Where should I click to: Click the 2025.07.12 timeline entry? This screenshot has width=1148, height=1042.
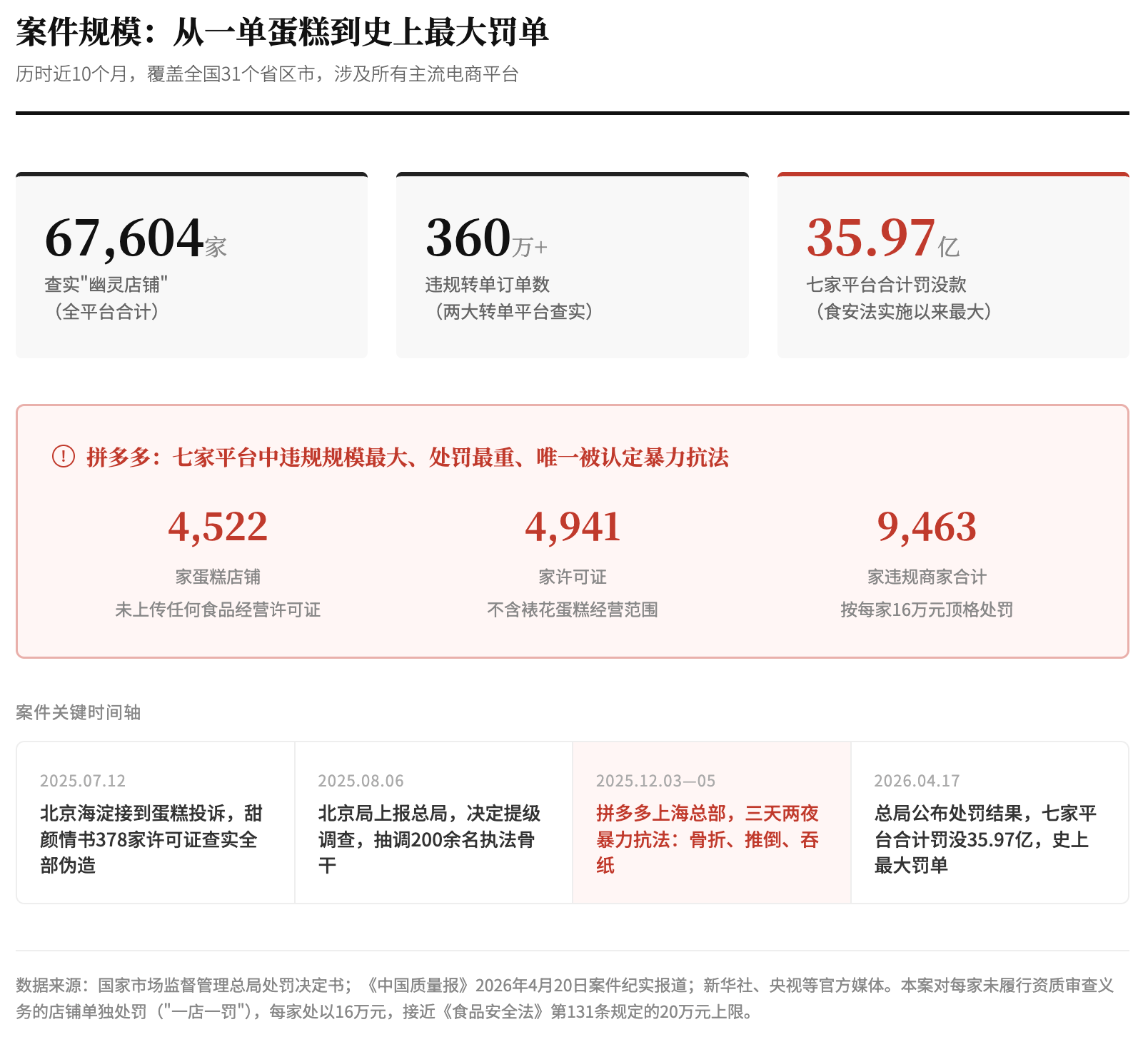click(155, 822)
